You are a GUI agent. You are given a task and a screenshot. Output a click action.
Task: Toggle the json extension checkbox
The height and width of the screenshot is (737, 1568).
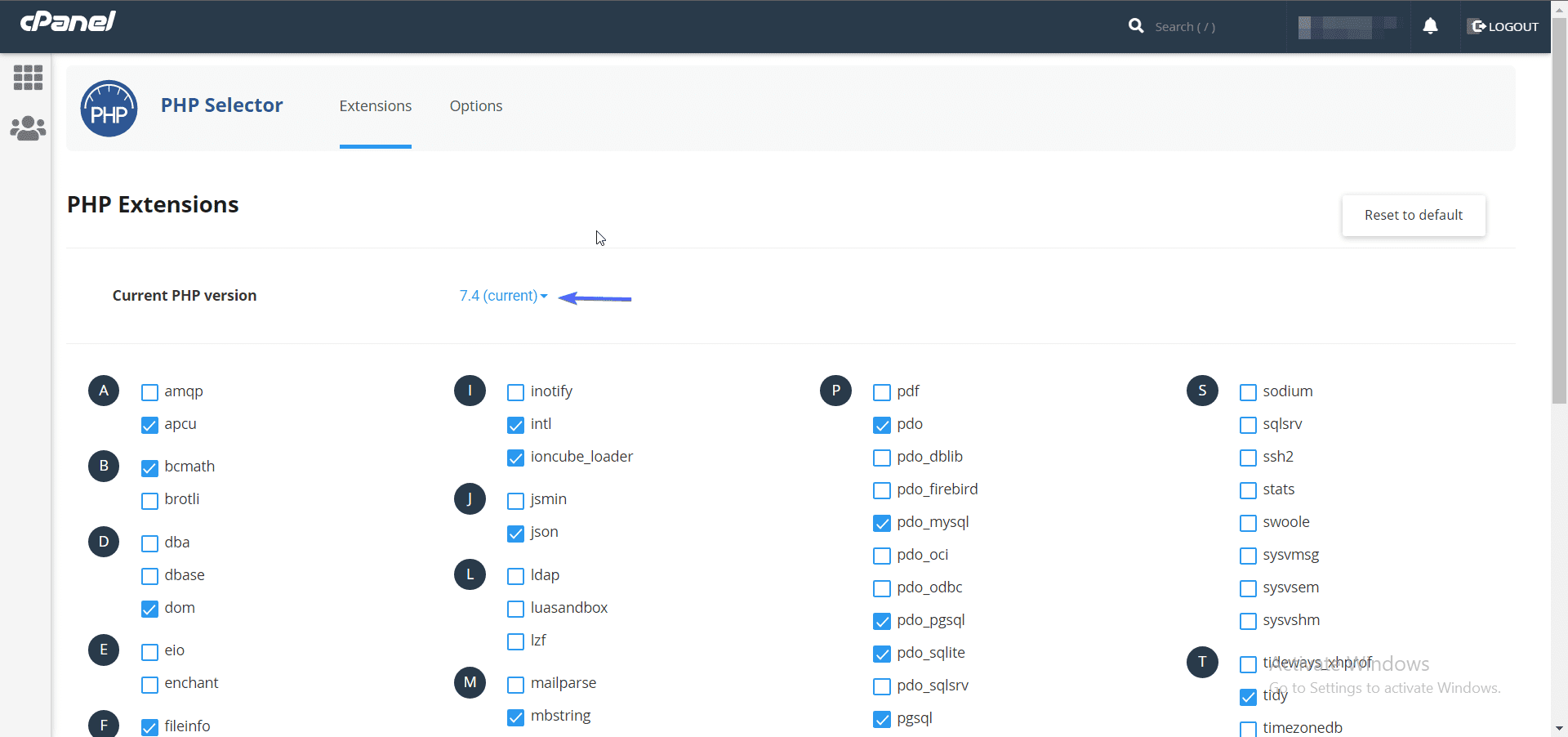[x=515, y=533]
